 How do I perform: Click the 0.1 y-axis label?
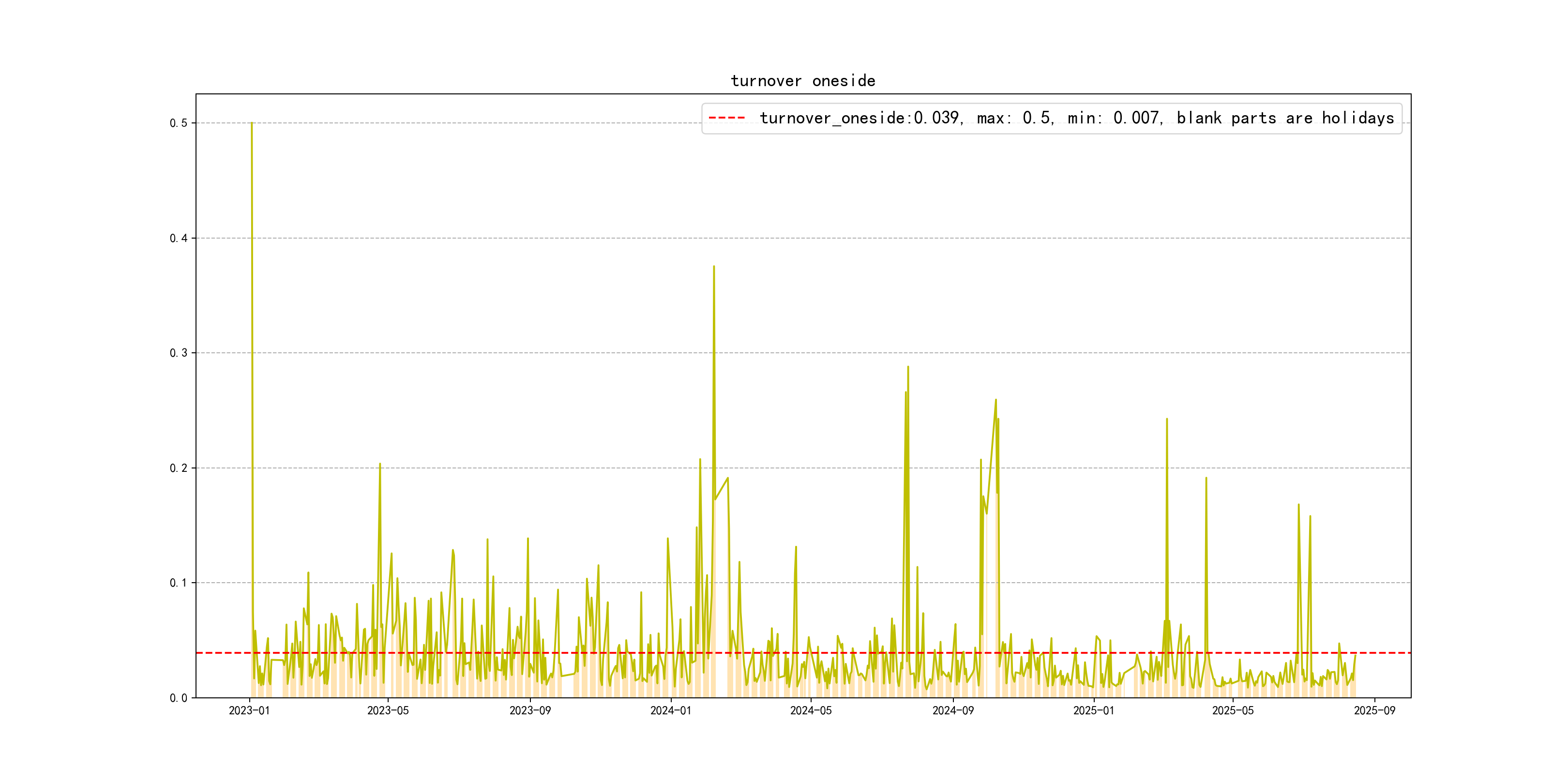point(179,583)
